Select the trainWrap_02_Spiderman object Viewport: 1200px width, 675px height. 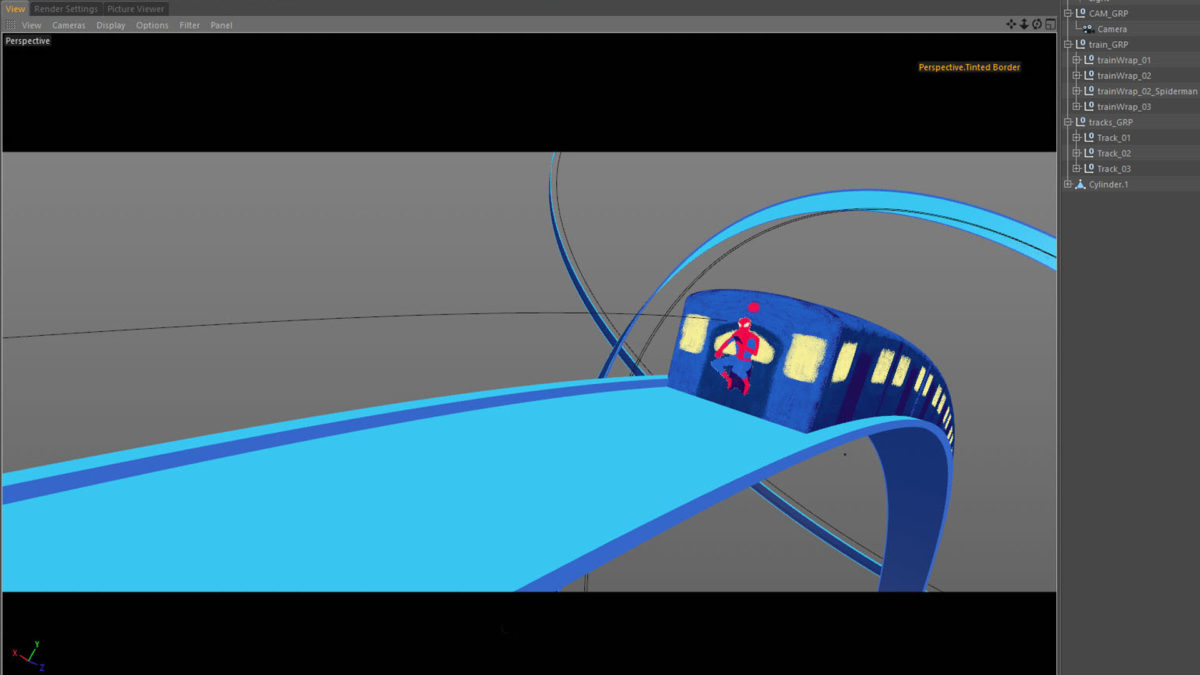click(1146, 91)
